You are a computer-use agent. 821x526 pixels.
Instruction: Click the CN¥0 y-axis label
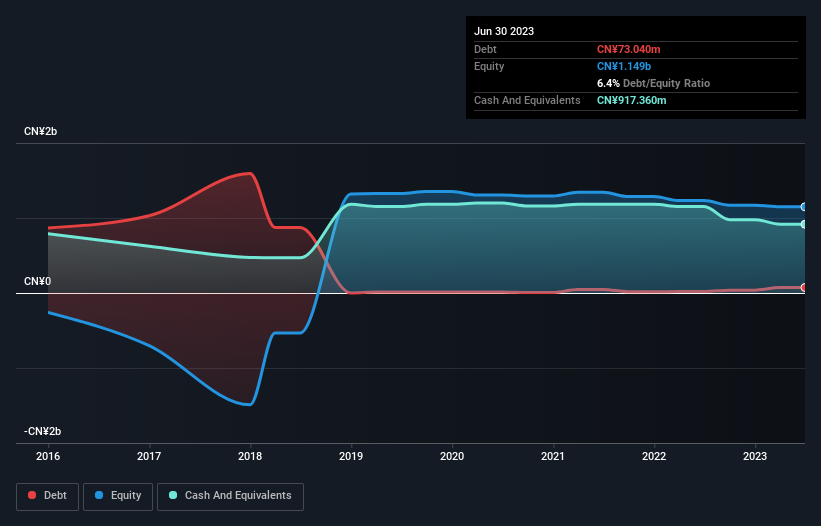coord(38,282)
